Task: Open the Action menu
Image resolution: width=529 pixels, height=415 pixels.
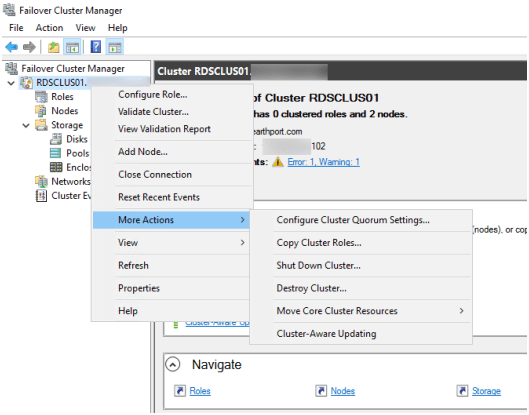Action: tap(50, 28)
